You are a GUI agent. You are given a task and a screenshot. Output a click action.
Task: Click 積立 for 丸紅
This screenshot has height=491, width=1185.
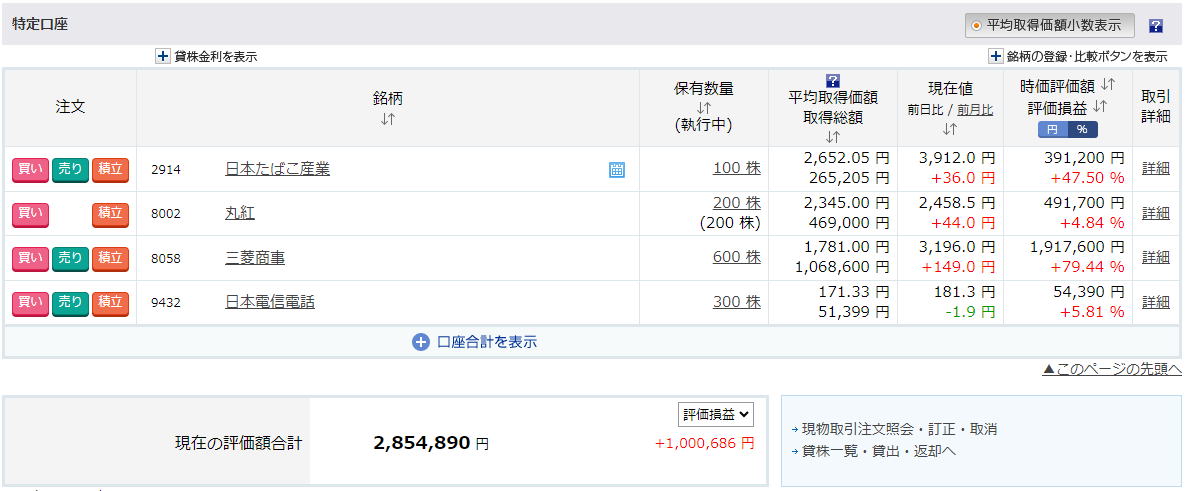(x=110, y=214)
